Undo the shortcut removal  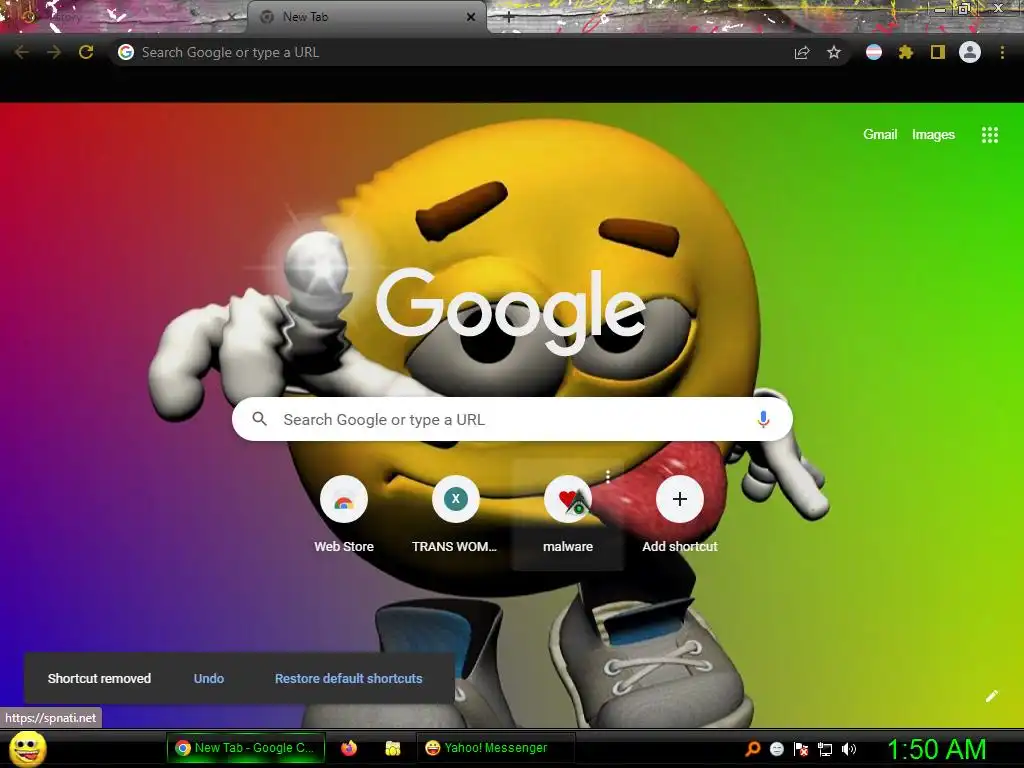click(209, 679)
